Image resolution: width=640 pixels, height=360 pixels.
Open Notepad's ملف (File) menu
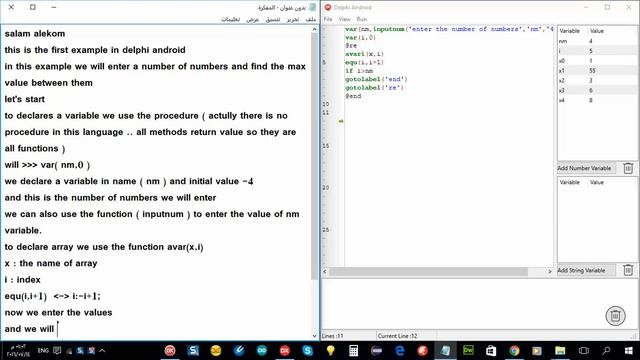coord(311,19)
